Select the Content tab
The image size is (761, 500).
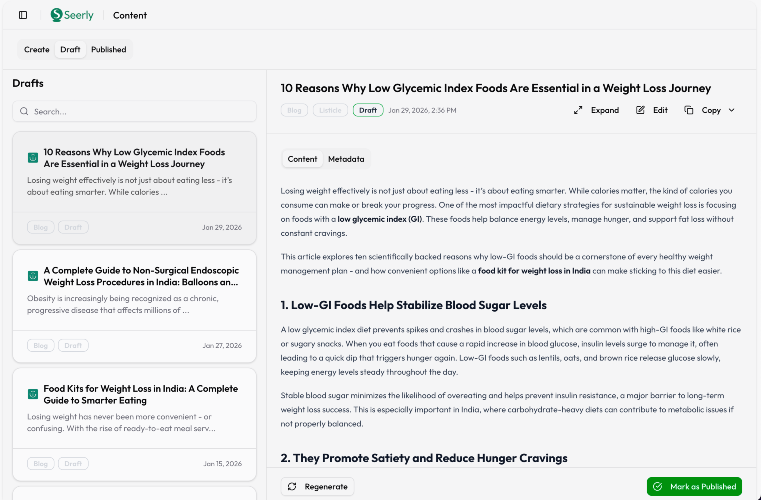click(x=302, y=159)
